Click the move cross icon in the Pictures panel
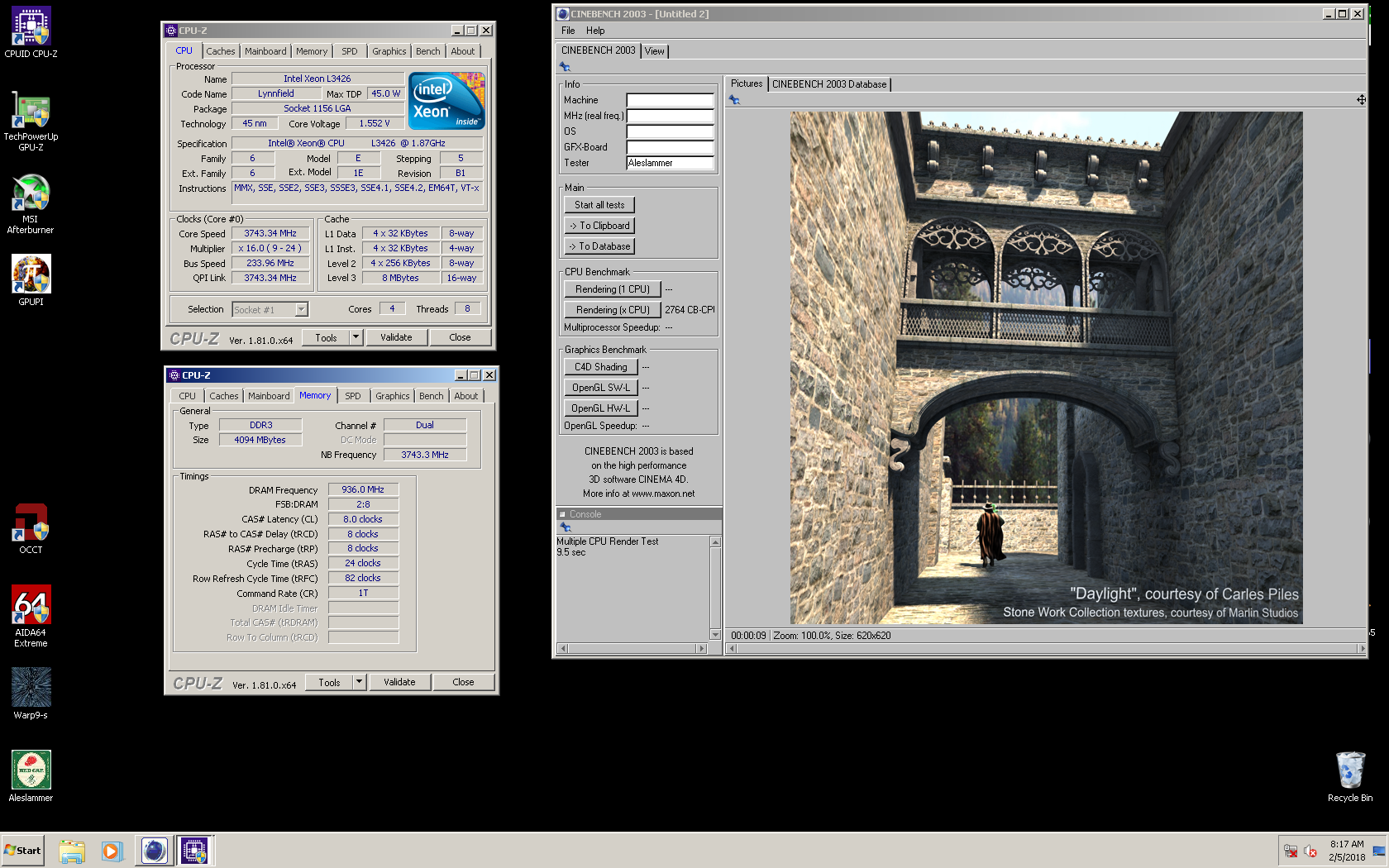The height and width of the screenshot is (868, 1389). coord(1361,100)
